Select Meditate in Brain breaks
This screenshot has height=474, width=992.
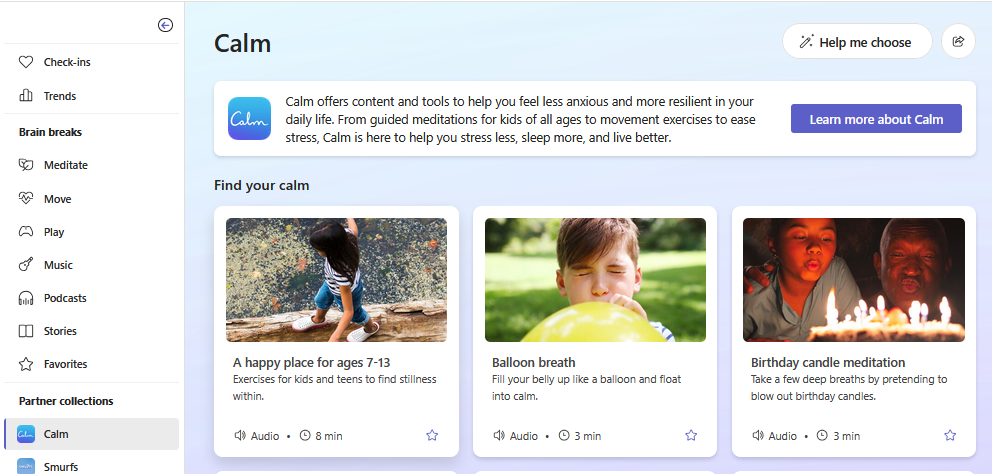[65, 165]
